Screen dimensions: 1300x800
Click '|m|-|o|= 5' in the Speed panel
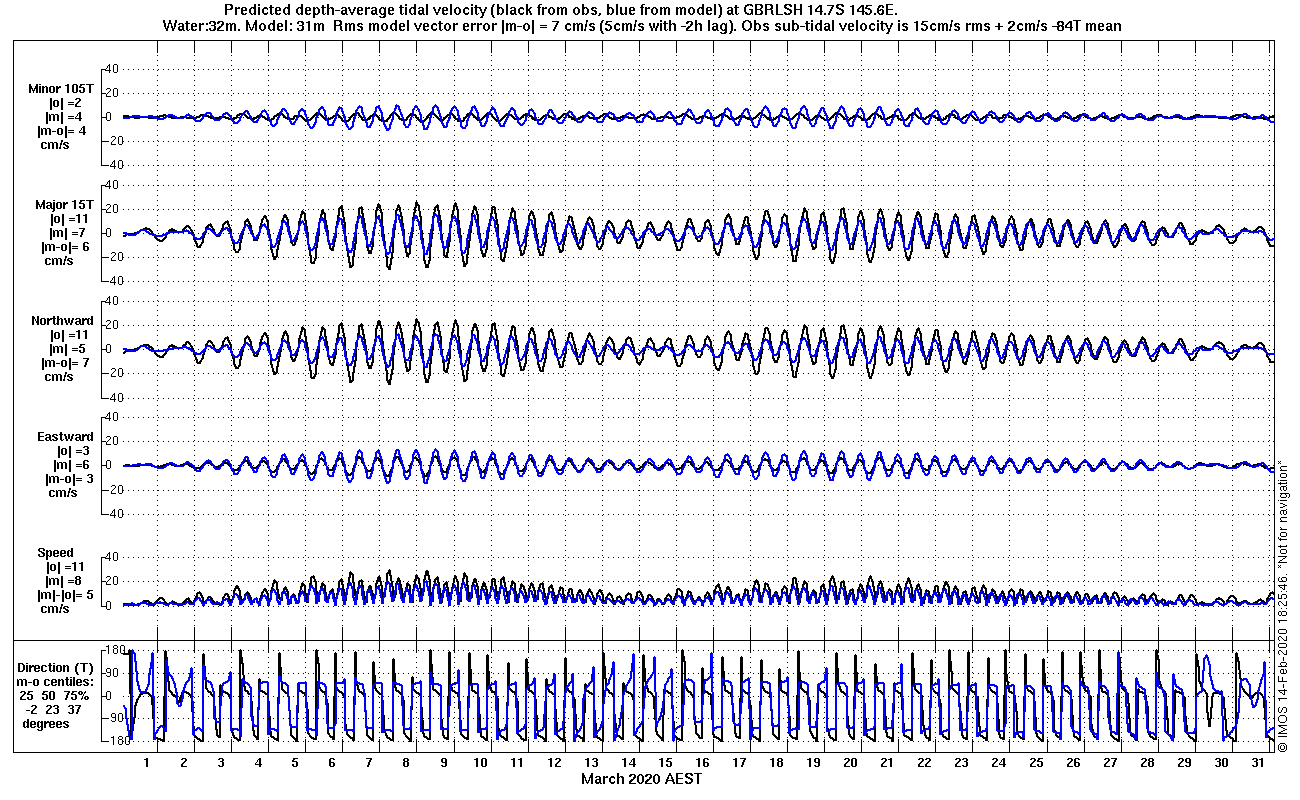point(67,595)
